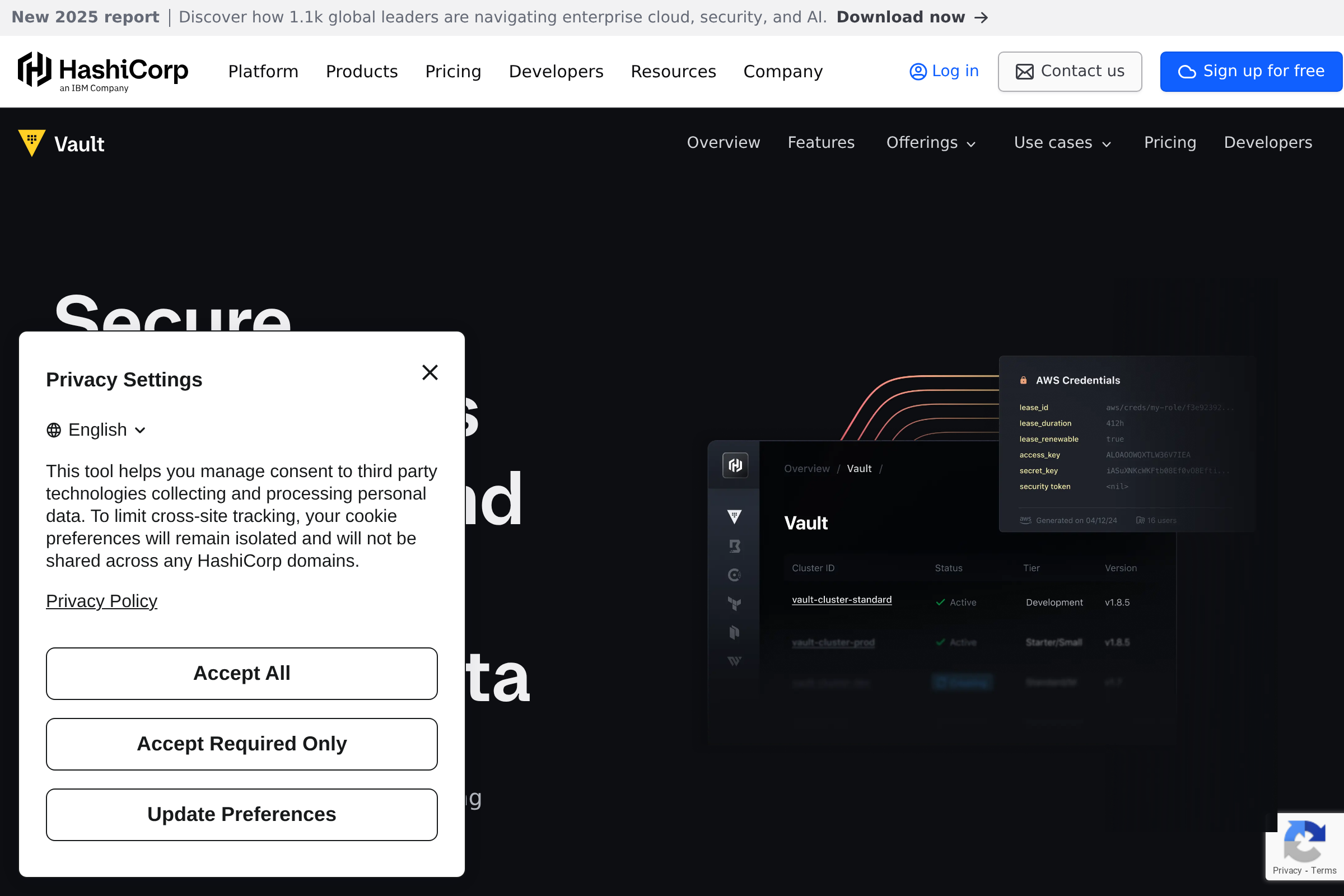The image size is (1344, 896).
Task: Open Packer from the dashboard sidebar
Action: click(734, 633)
